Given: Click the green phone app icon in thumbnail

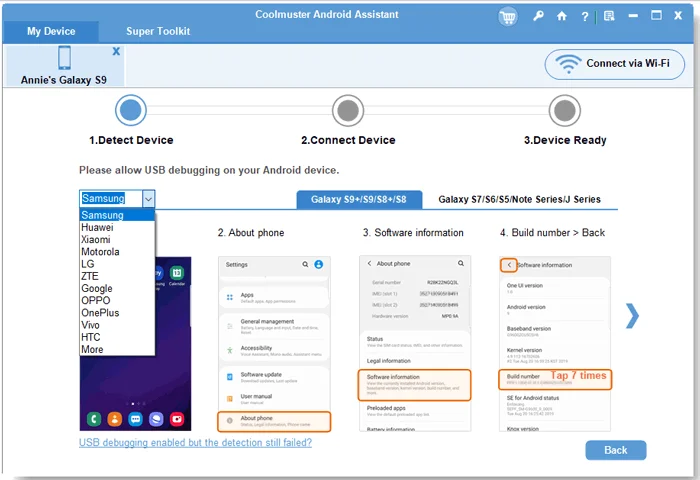Looking at the screenshot, I should tap(94, 419).
